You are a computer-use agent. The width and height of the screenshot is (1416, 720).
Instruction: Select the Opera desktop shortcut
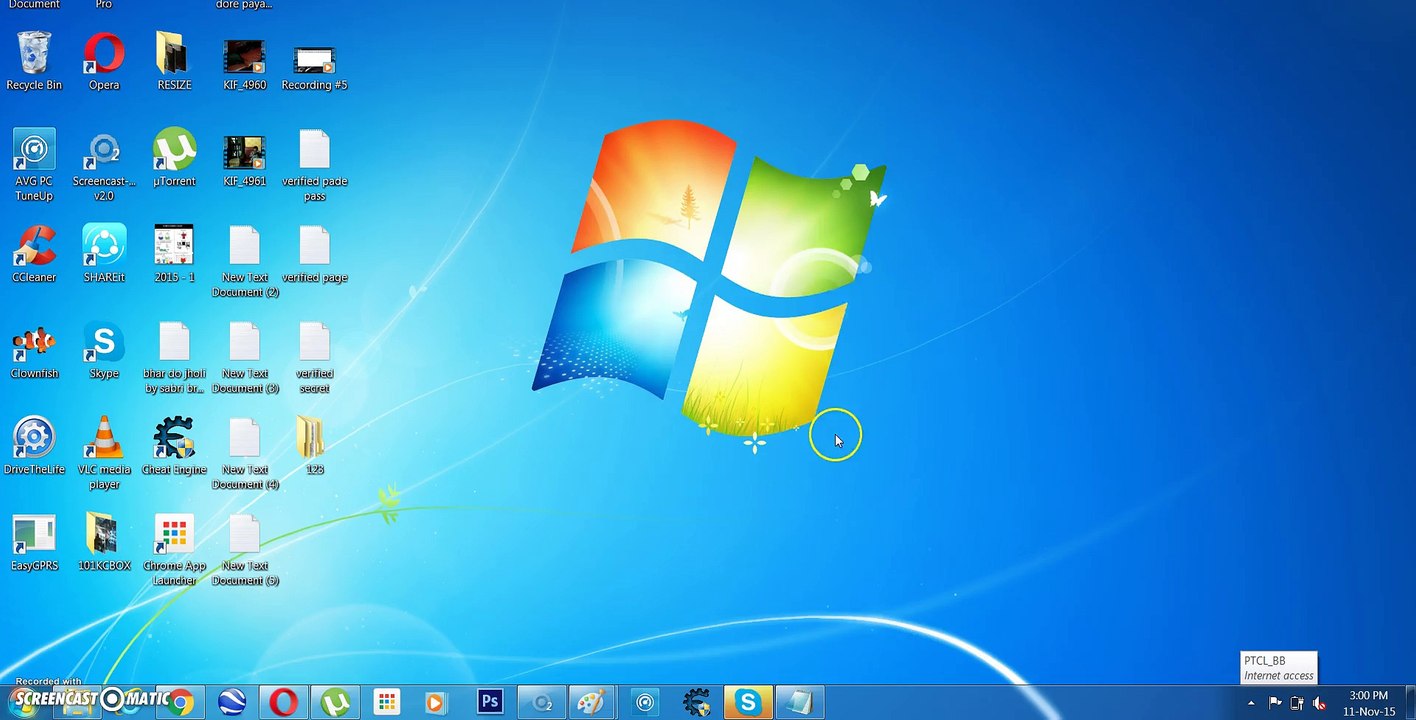104,61
